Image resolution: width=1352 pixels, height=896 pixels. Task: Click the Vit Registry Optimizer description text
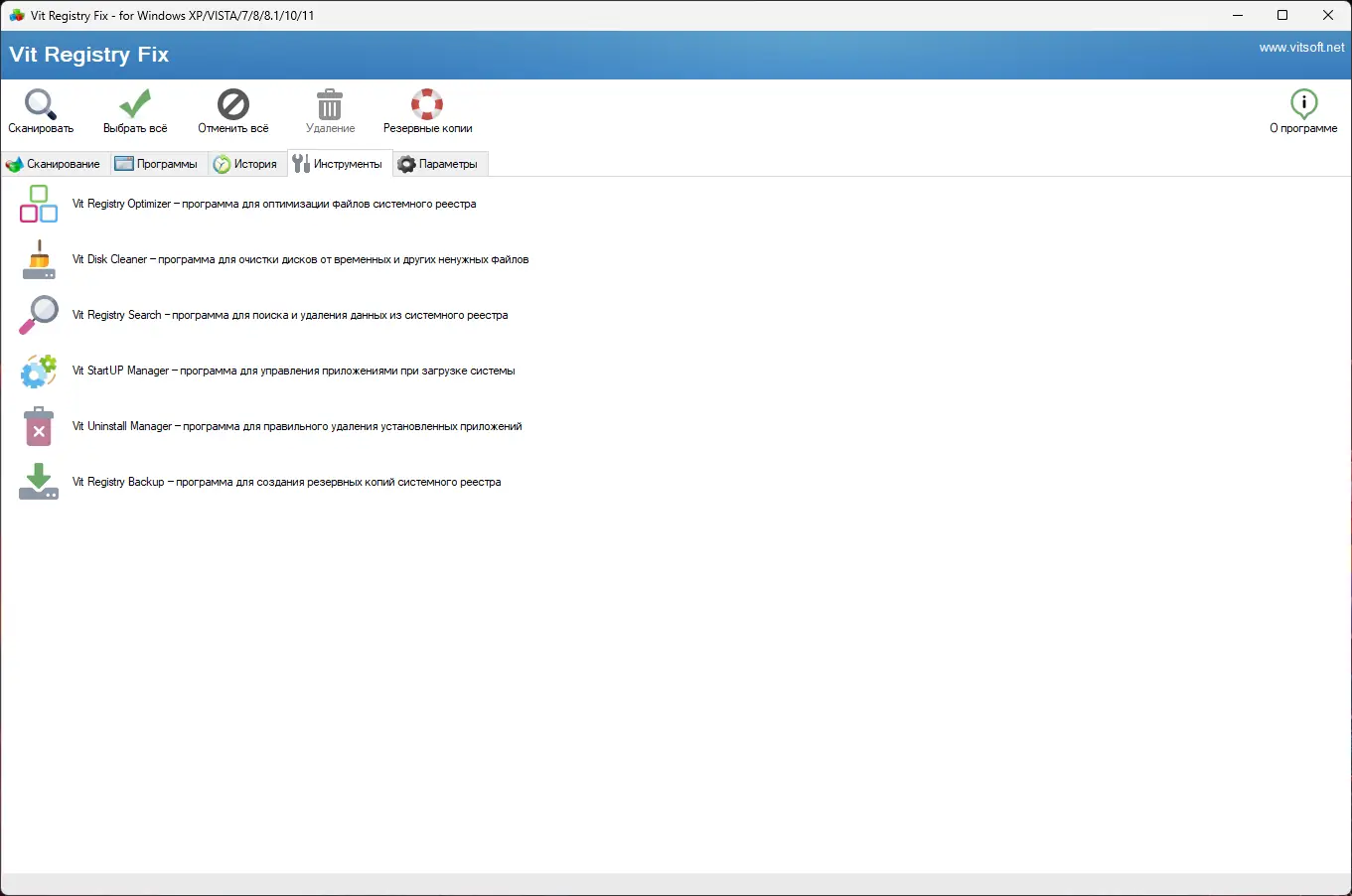click(x=274, y=204)
